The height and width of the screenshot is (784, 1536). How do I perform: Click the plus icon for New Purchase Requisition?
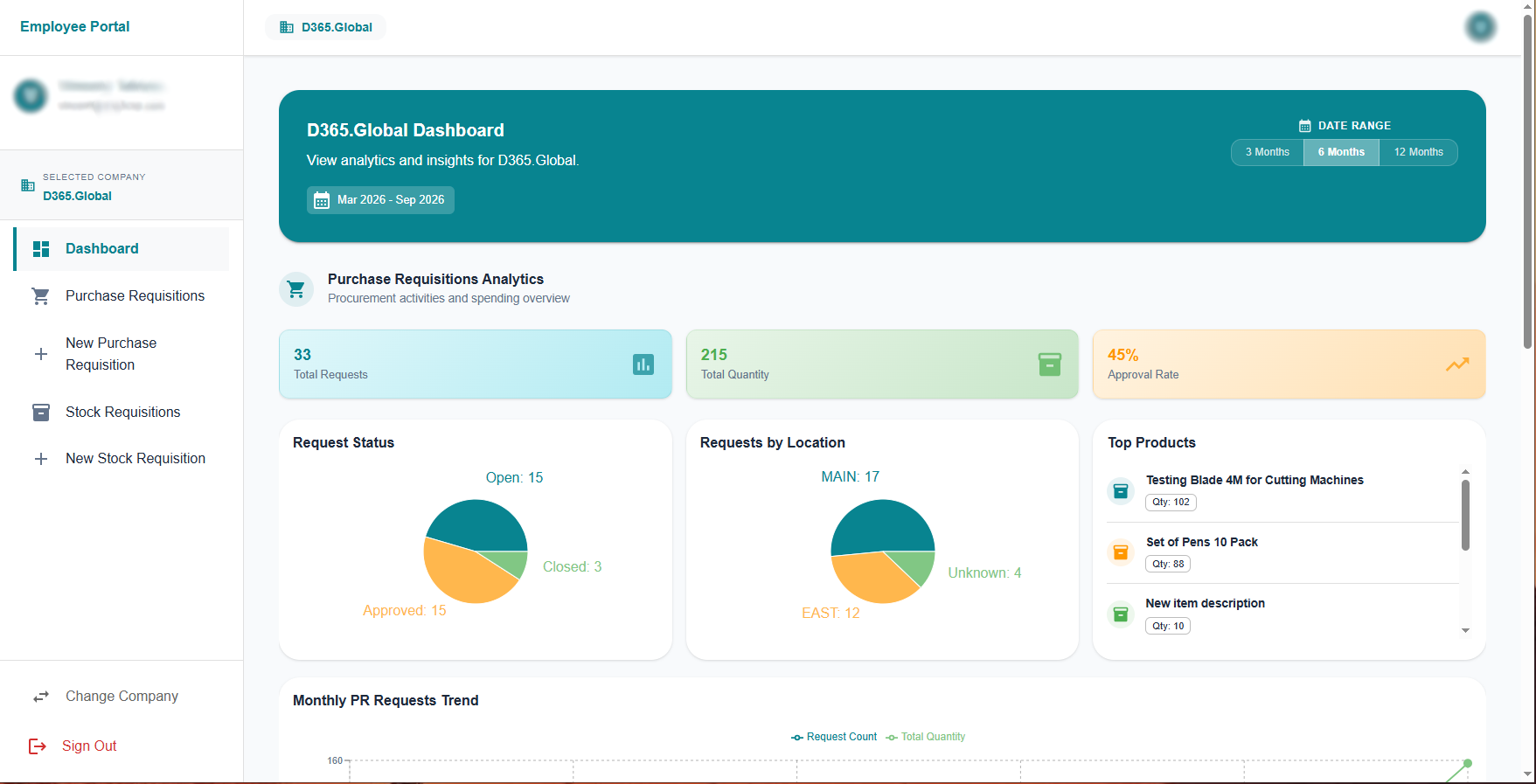[41, 354]
